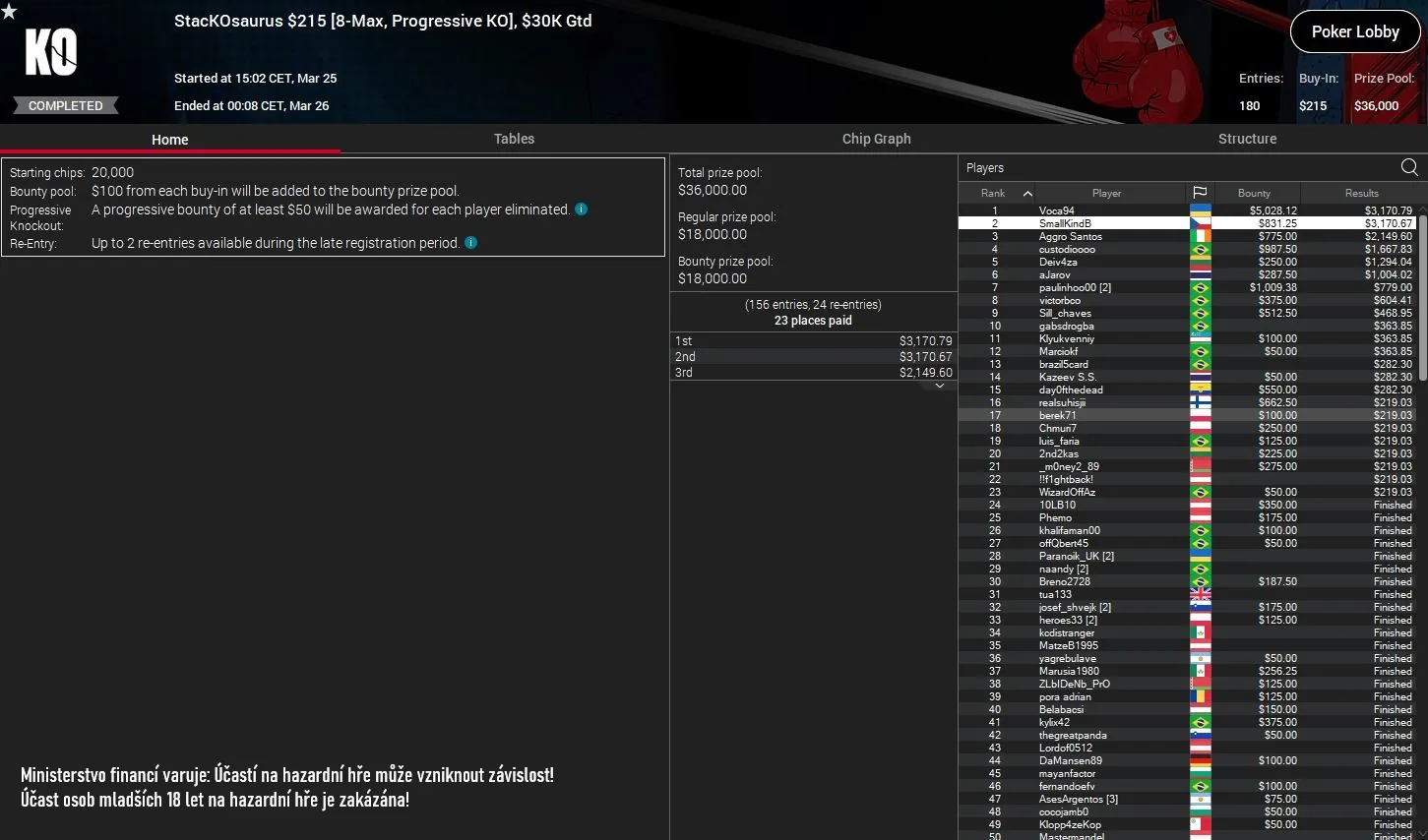Viewport: 1428px width, 840px height.
Task: Expand the Results column header
Action: [x=1361, y=193]
